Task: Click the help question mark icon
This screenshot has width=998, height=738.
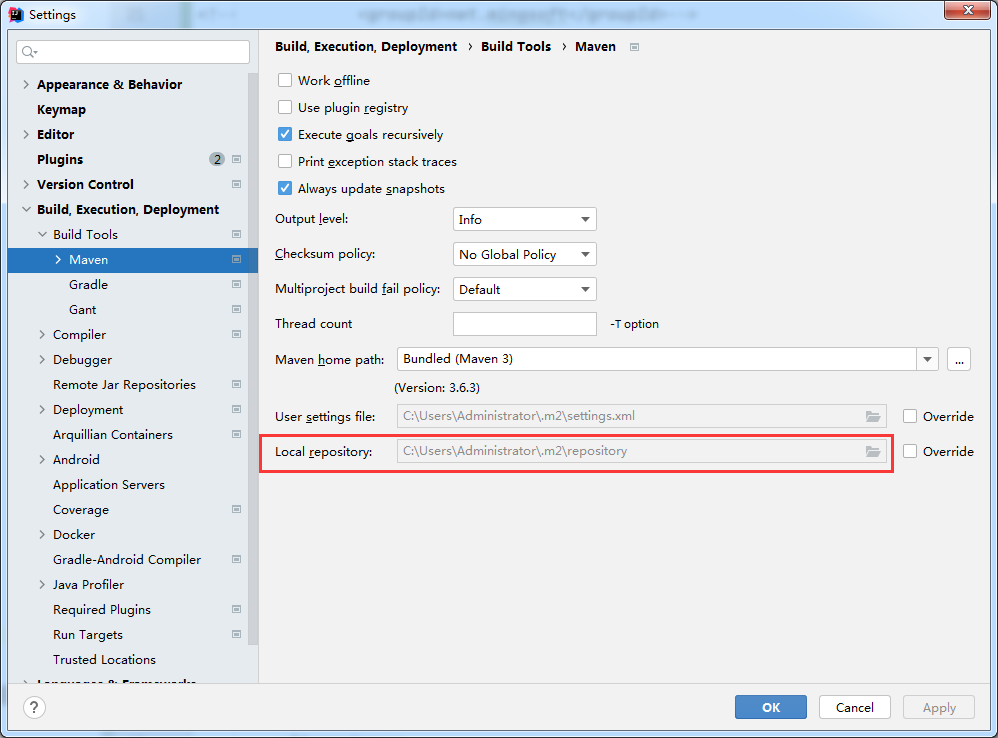Action: (x=35, y=707)
